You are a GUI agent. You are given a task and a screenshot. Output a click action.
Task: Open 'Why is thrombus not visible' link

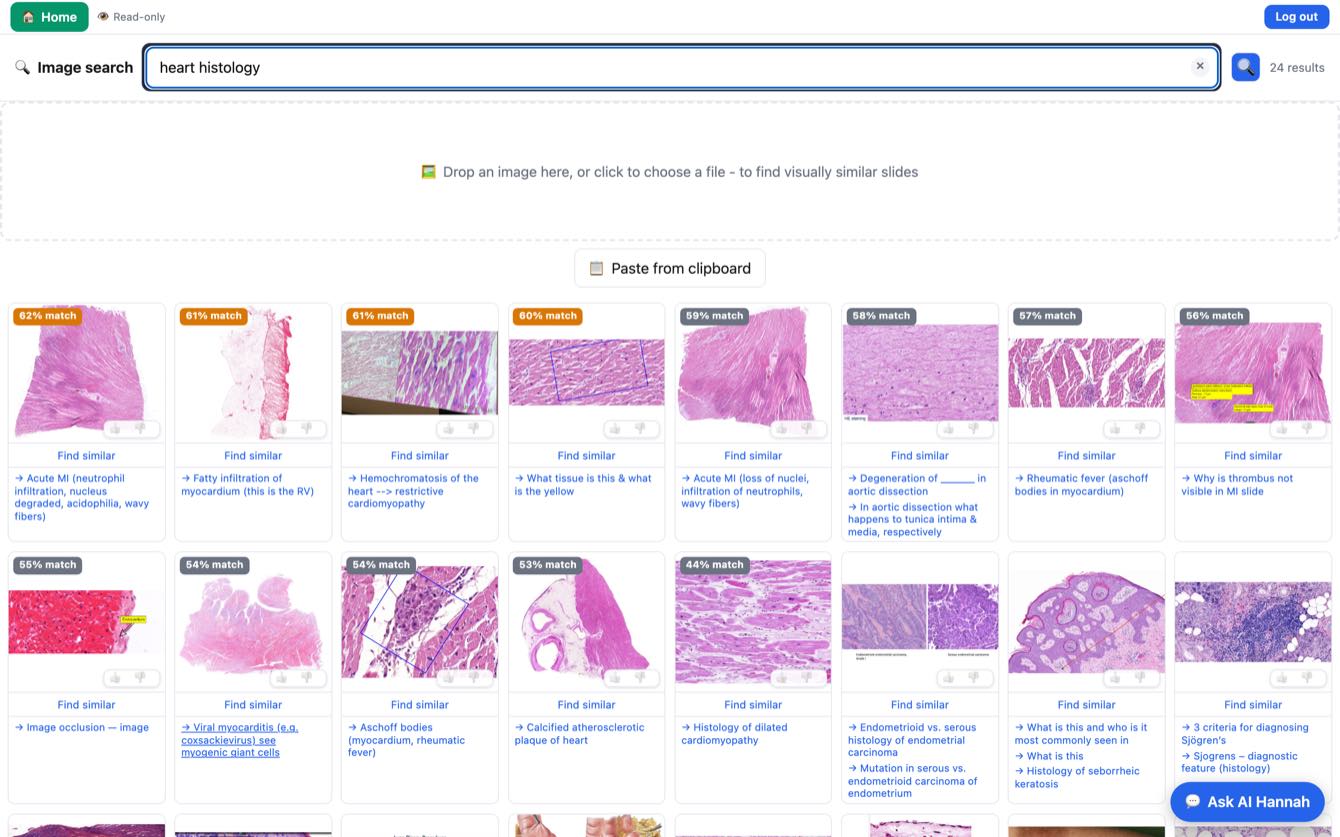point(1237,485)
